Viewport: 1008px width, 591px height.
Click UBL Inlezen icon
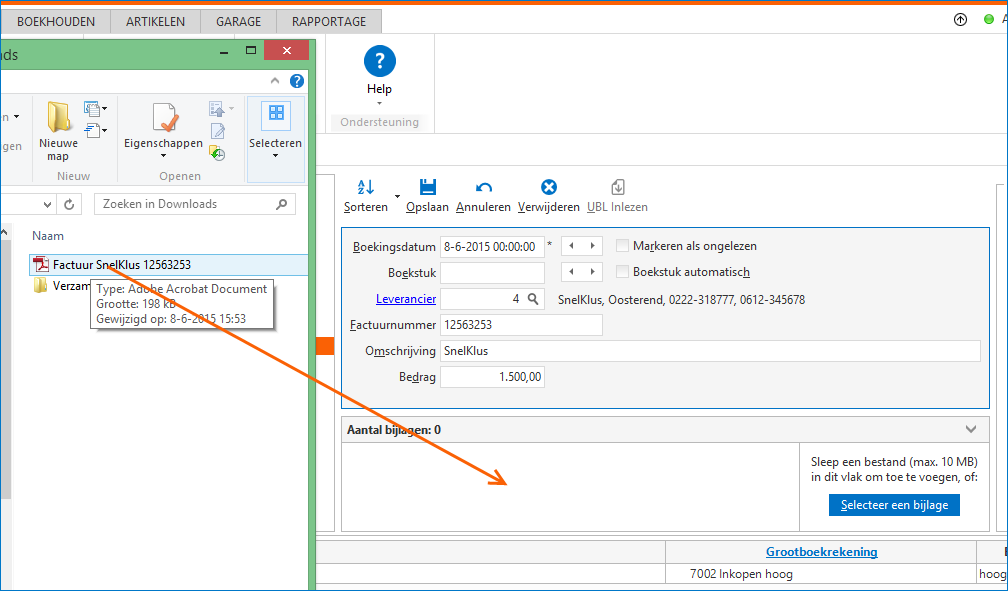coord(617,187)
